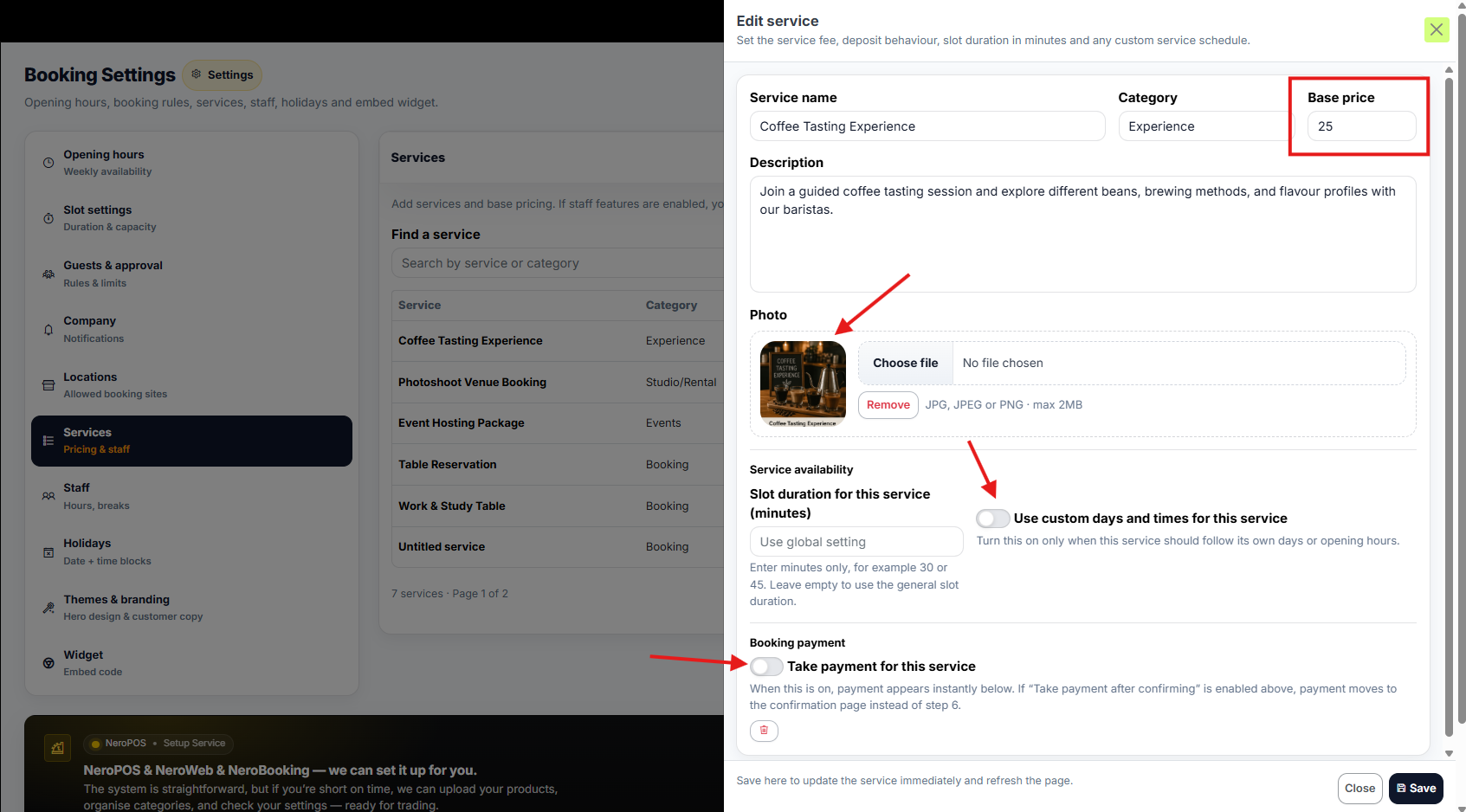Click the Holidays calendar icon

point(48,552)
